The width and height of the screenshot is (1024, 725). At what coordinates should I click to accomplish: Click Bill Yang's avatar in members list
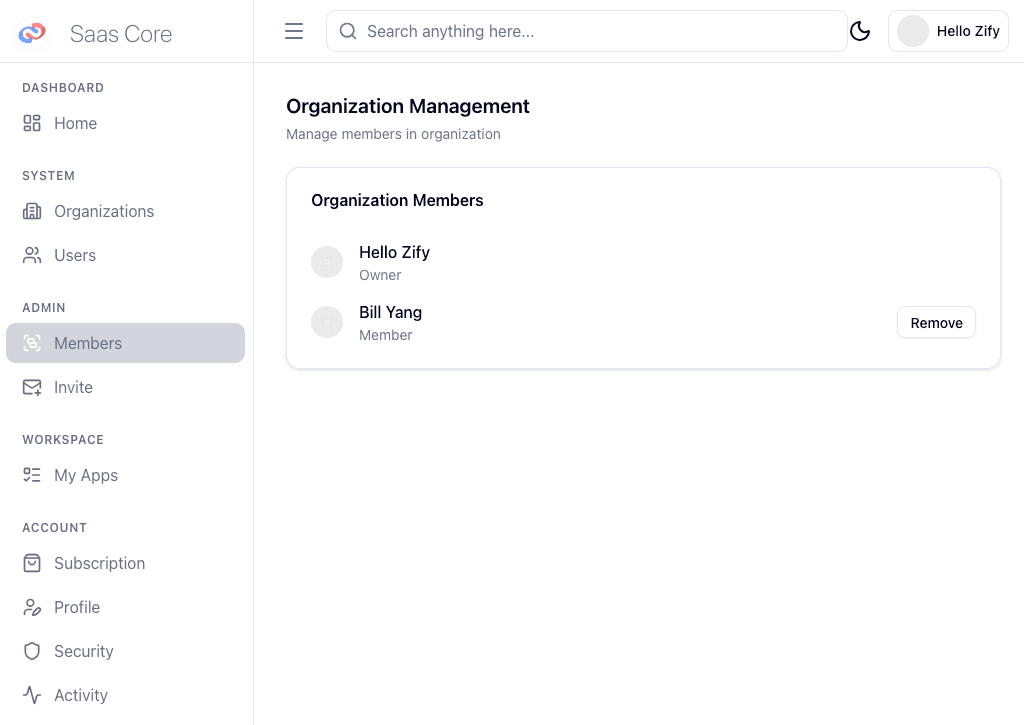327,322
